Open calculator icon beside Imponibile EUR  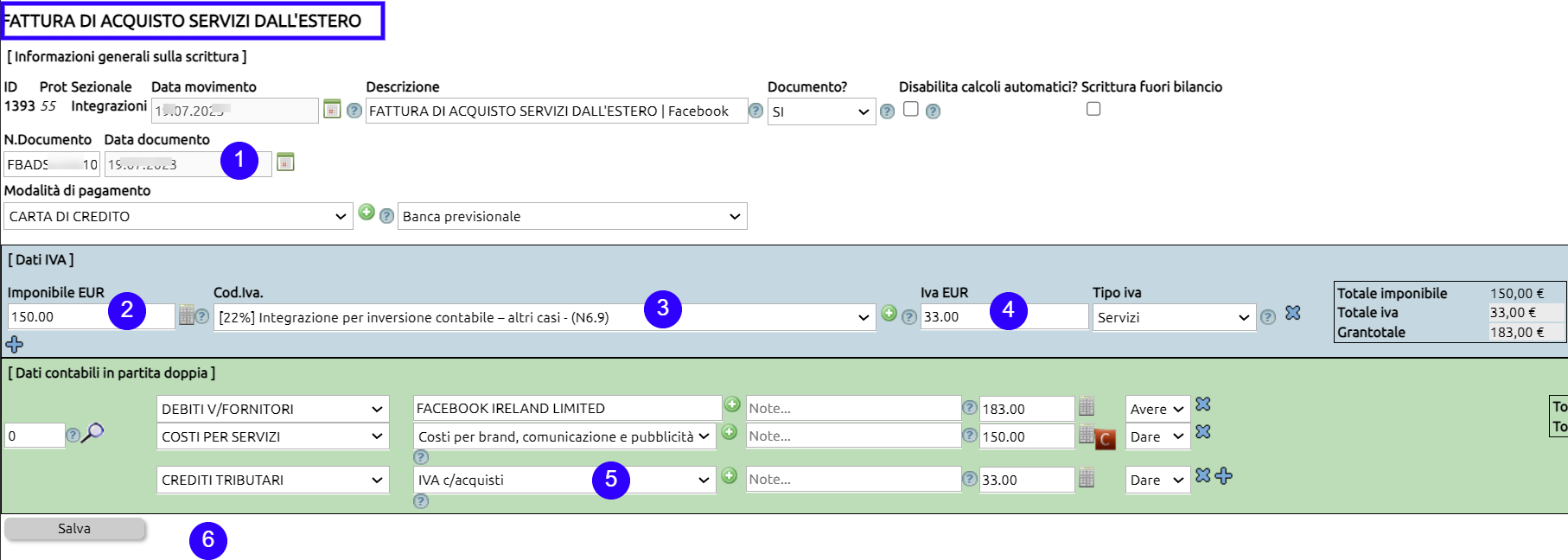(x=186, y=315)
